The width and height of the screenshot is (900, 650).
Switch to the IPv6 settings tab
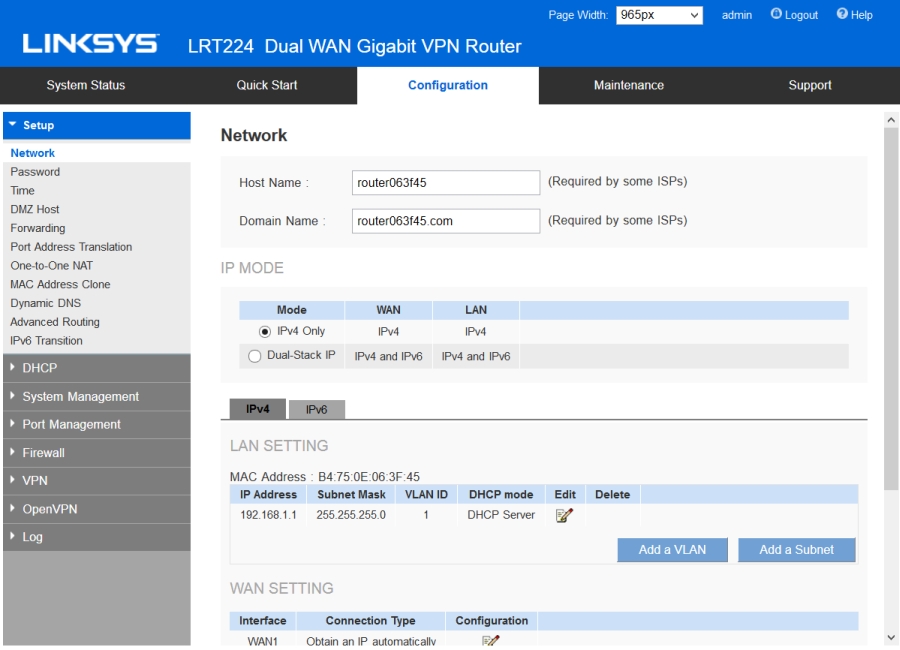(x=317, y=409)
